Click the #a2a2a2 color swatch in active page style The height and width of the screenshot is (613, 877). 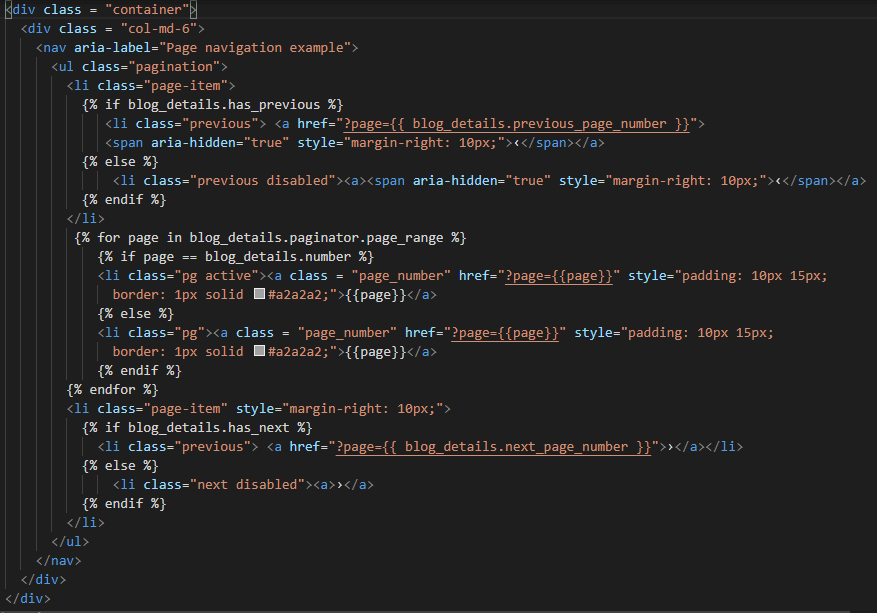click(x=259, y=294)
